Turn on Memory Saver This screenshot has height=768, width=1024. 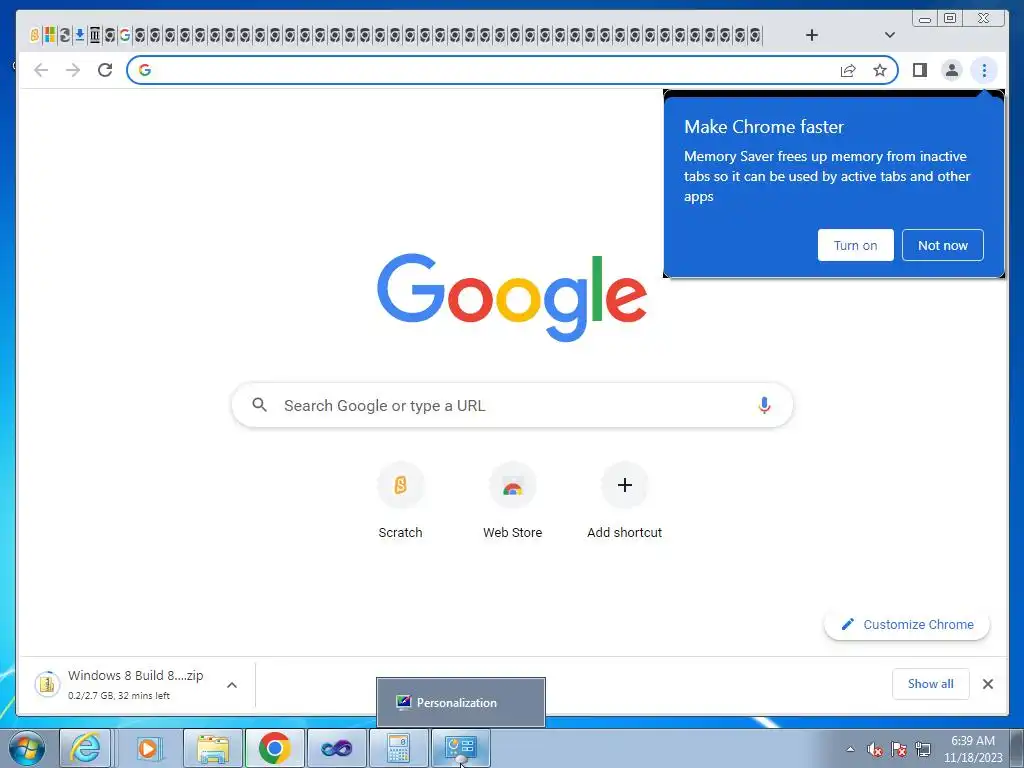(856, 245)
